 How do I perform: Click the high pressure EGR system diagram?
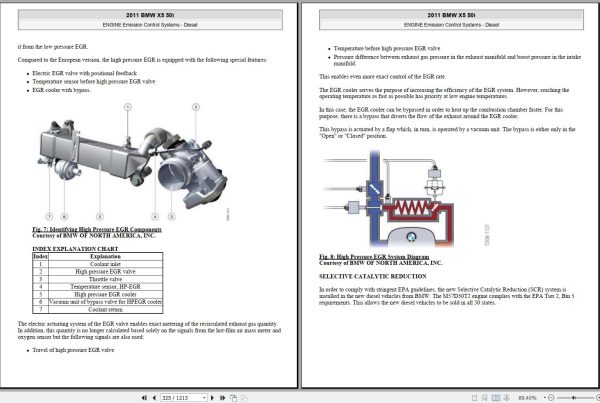[406, 198]
